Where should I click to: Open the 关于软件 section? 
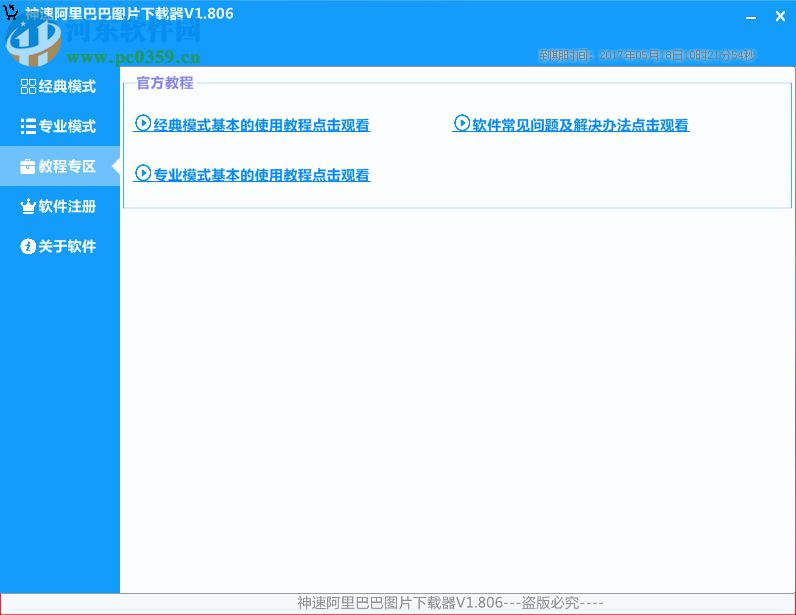[59, 246]
